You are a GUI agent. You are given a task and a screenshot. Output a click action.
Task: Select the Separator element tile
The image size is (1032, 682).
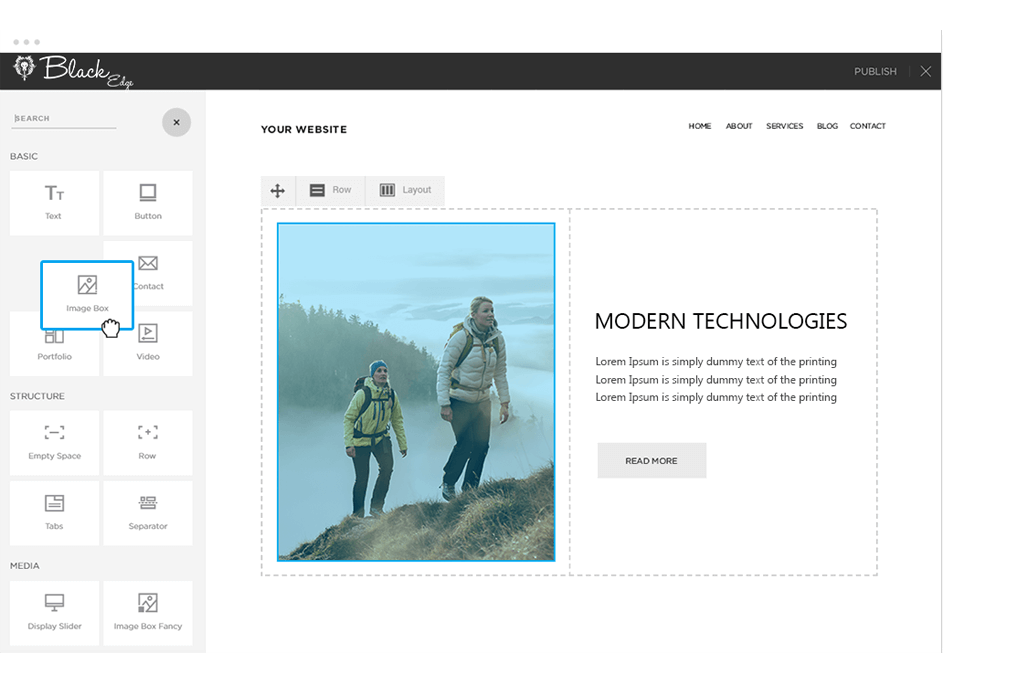tap(147, 513)
